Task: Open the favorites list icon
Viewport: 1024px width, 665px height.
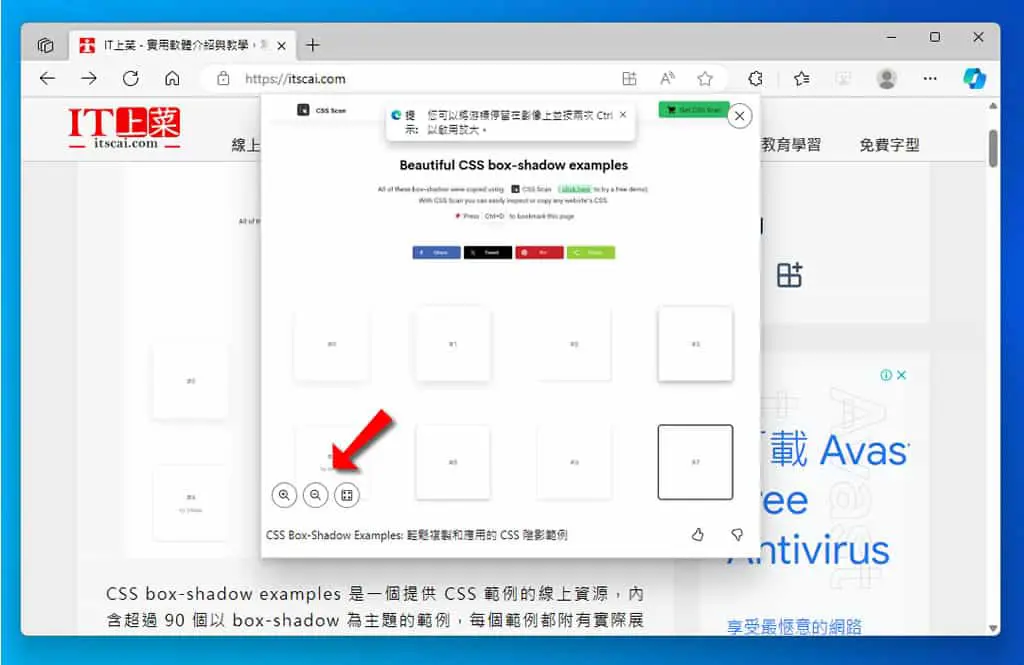Action: 801,79
